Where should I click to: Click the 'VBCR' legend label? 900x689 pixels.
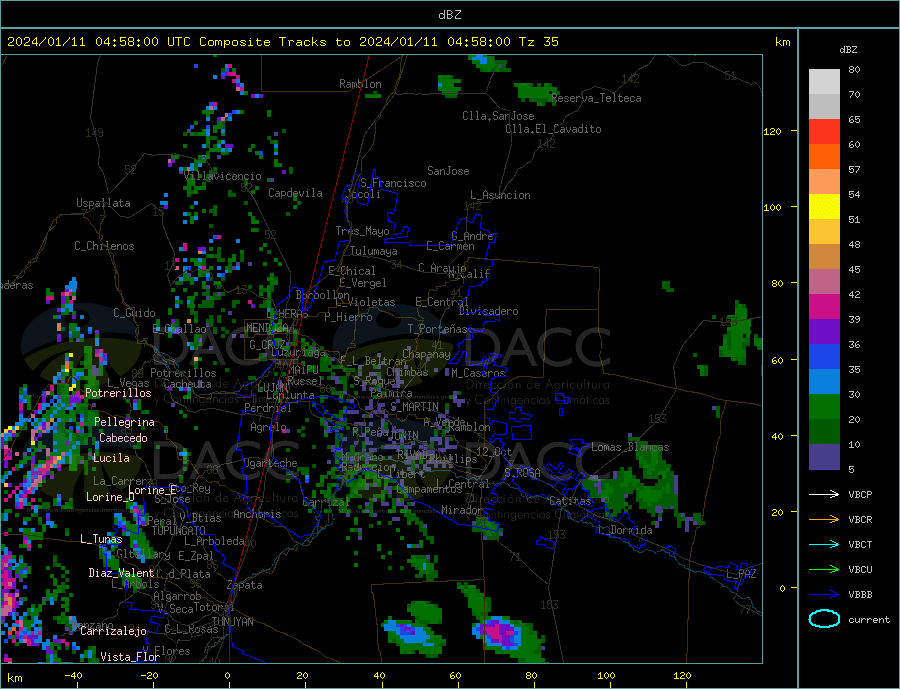860,519
